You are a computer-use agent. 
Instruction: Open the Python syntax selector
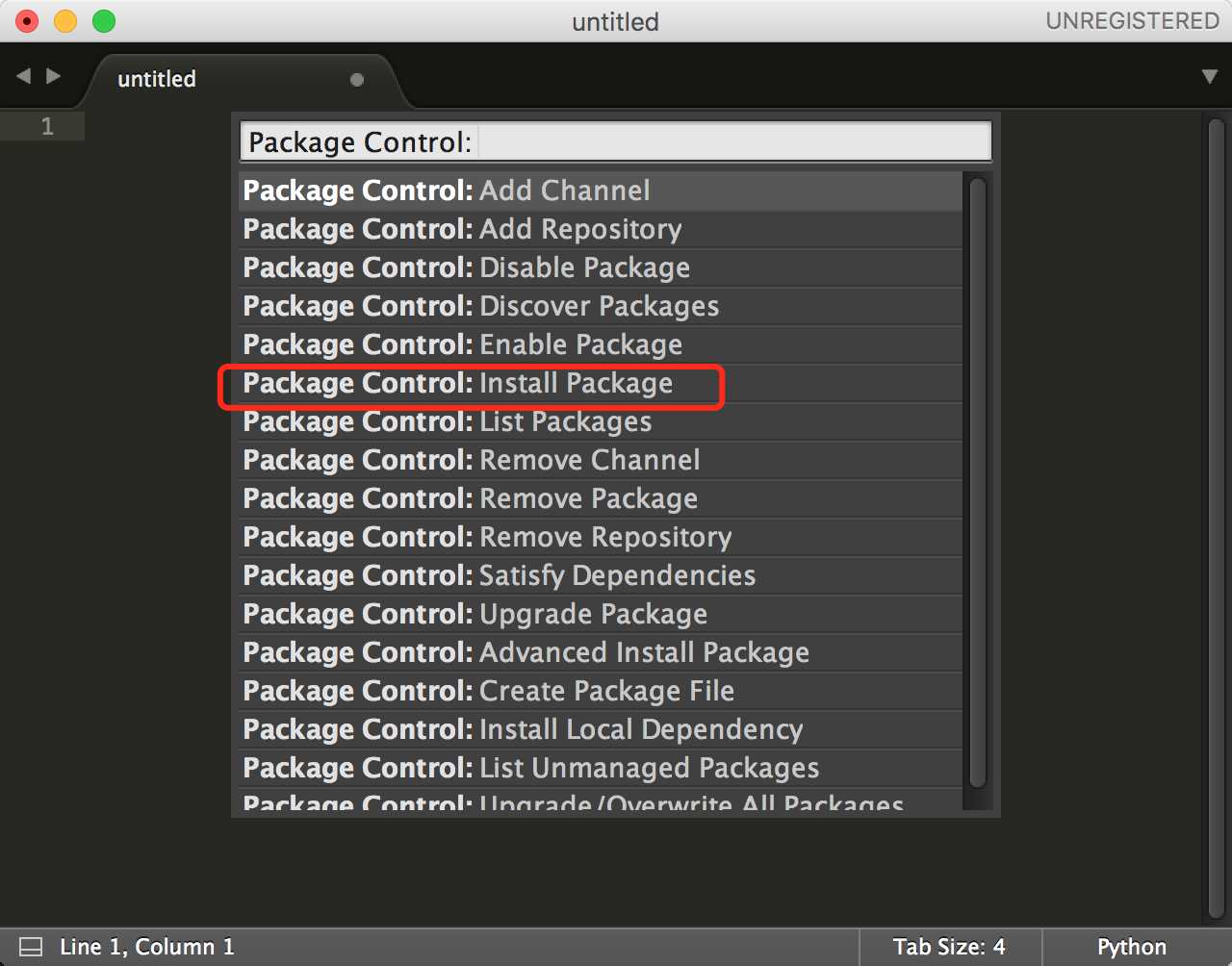[1132, 947]
